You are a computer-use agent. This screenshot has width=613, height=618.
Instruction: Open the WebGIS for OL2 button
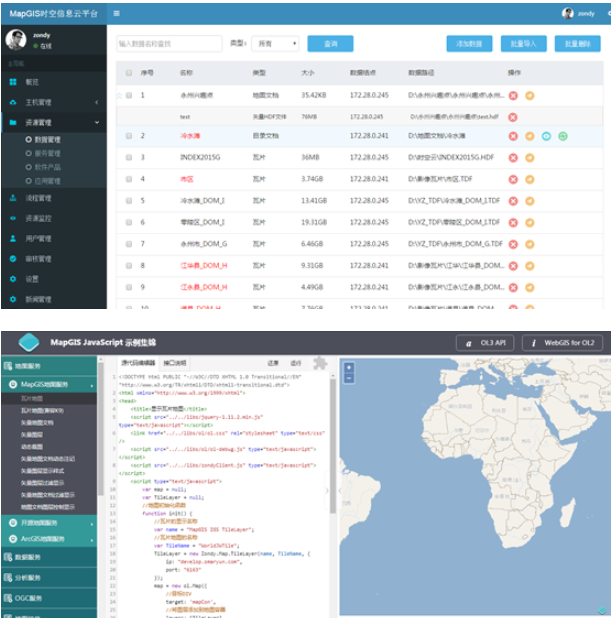click(x=563, y=343)
